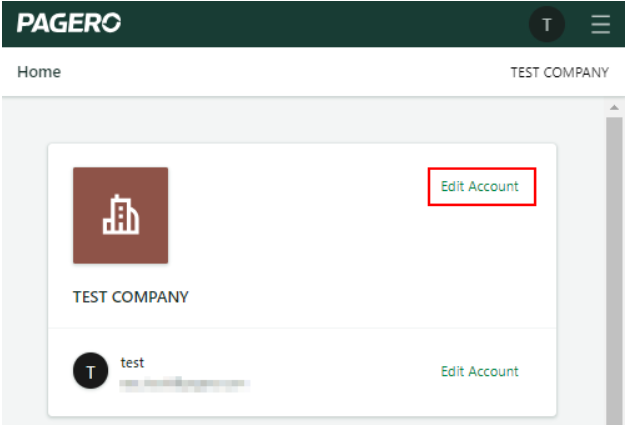Click the Pagero logo
628x431 pixels.
click(x=69, y=23)
